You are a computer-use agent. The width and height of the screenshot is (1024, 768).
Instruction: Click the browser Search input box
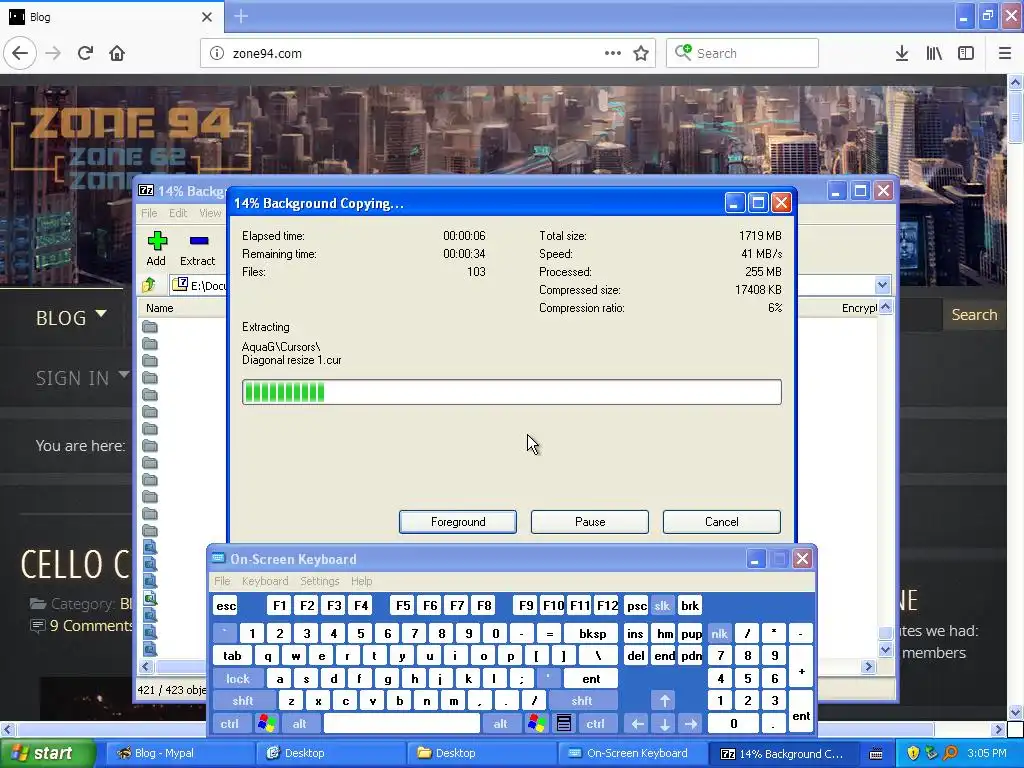point(742,54)
